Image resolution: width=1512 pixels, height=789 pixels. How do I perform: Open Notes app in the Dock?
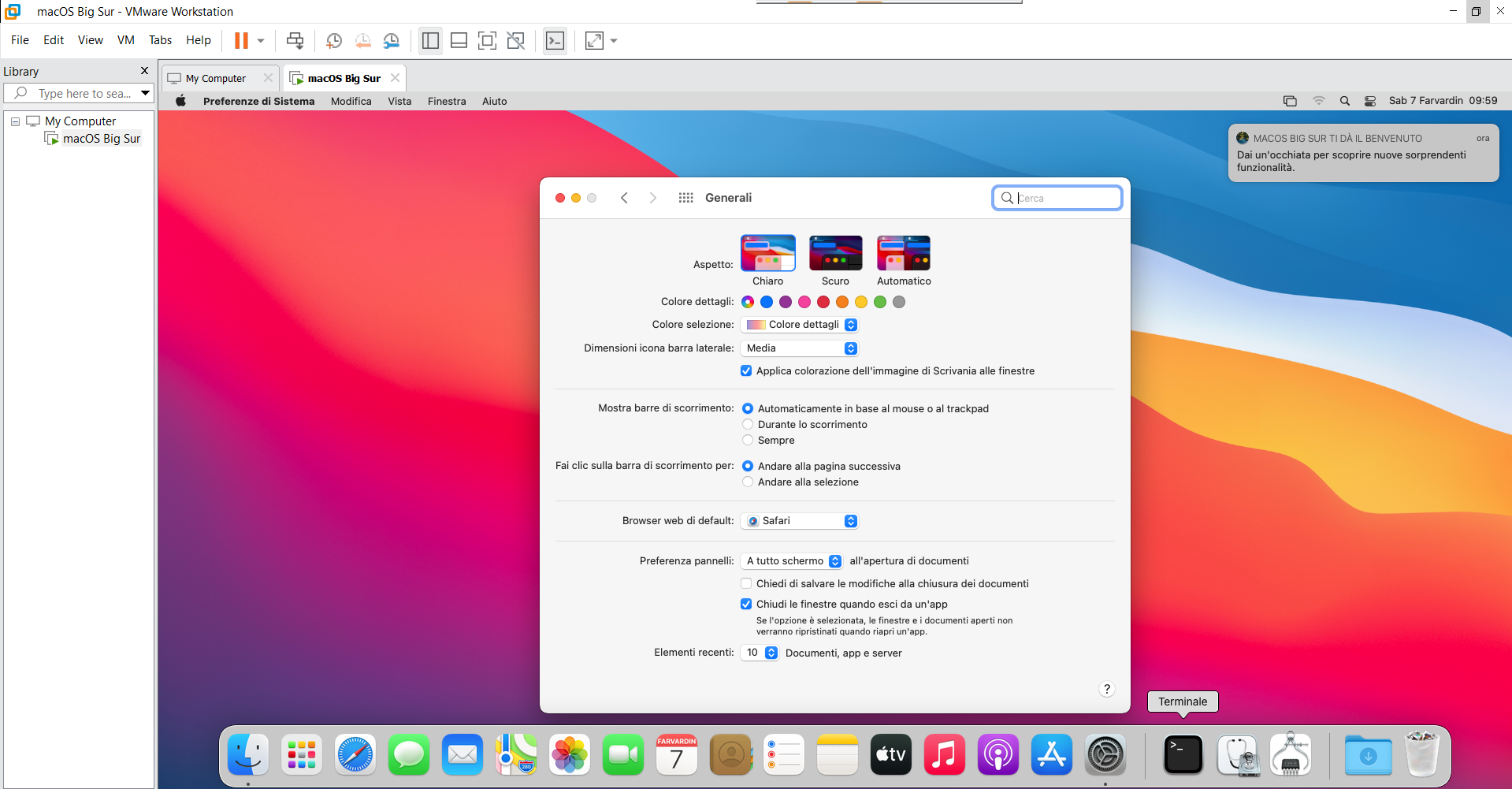pos(838,754)
